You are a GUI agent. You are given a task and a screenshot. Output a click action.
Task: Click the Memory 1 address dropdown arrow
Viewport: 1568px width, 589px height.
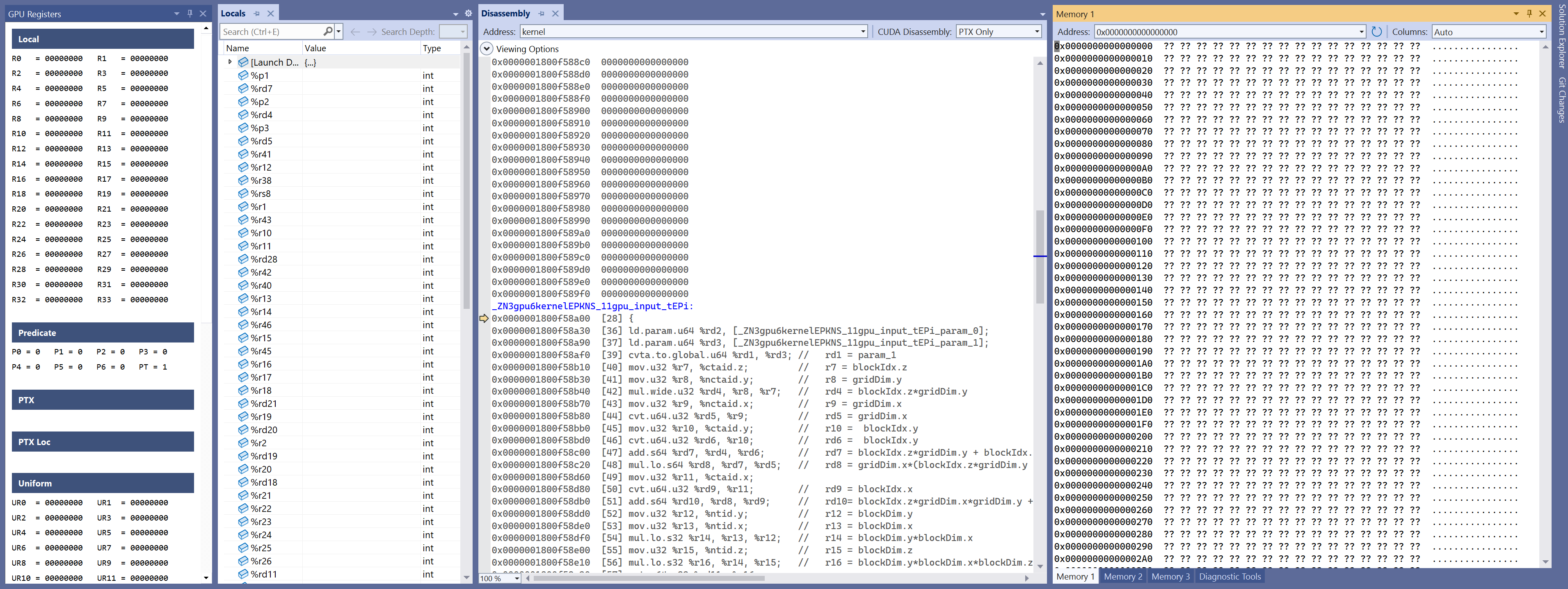[1361, 32]
